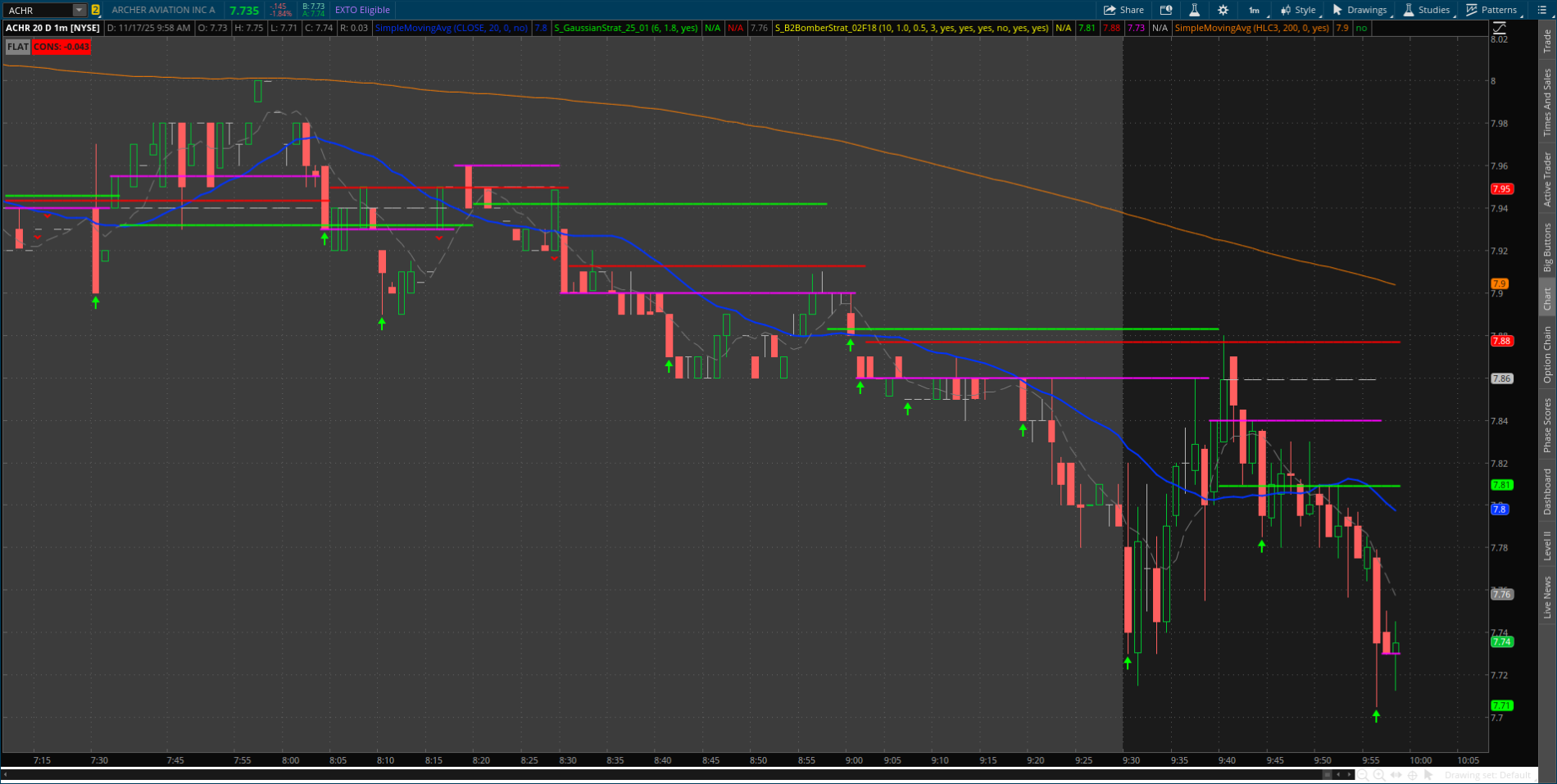Open the Style dropdown
Screen dimensions: 1557x784
click(x=1302, y=9)
